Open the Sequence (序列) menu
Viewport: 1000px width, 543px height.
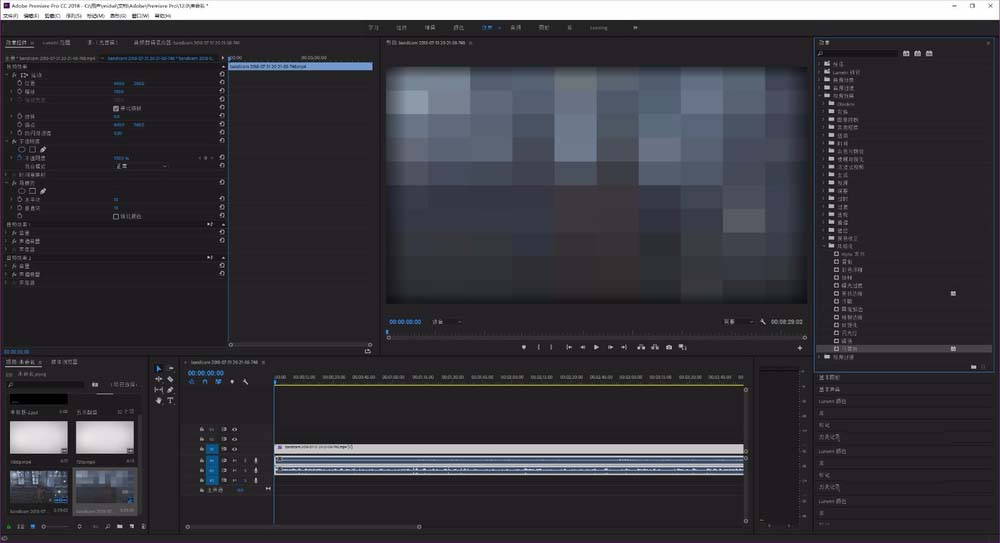point(73,15)
